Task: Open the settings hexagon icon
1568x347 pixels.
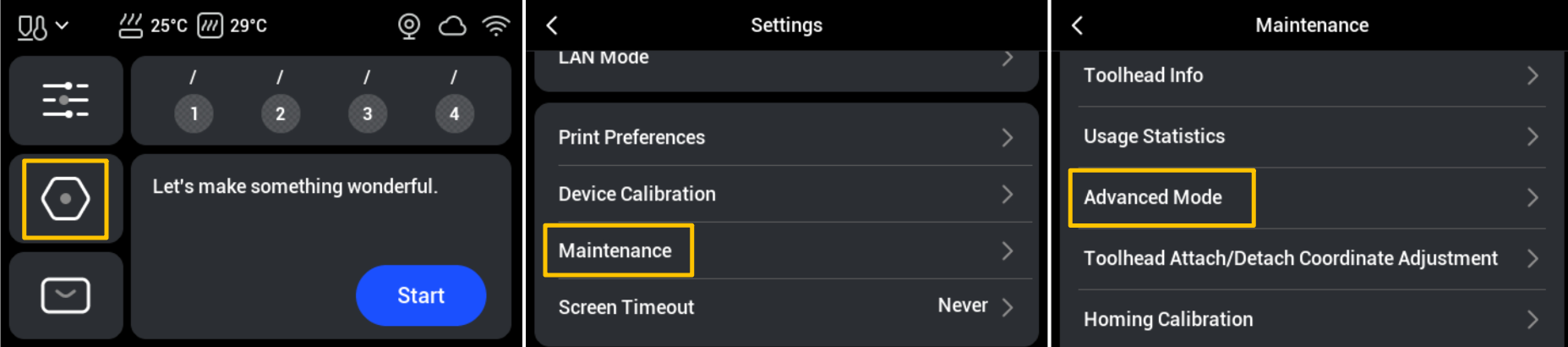Action: click(x=65, y=199)
